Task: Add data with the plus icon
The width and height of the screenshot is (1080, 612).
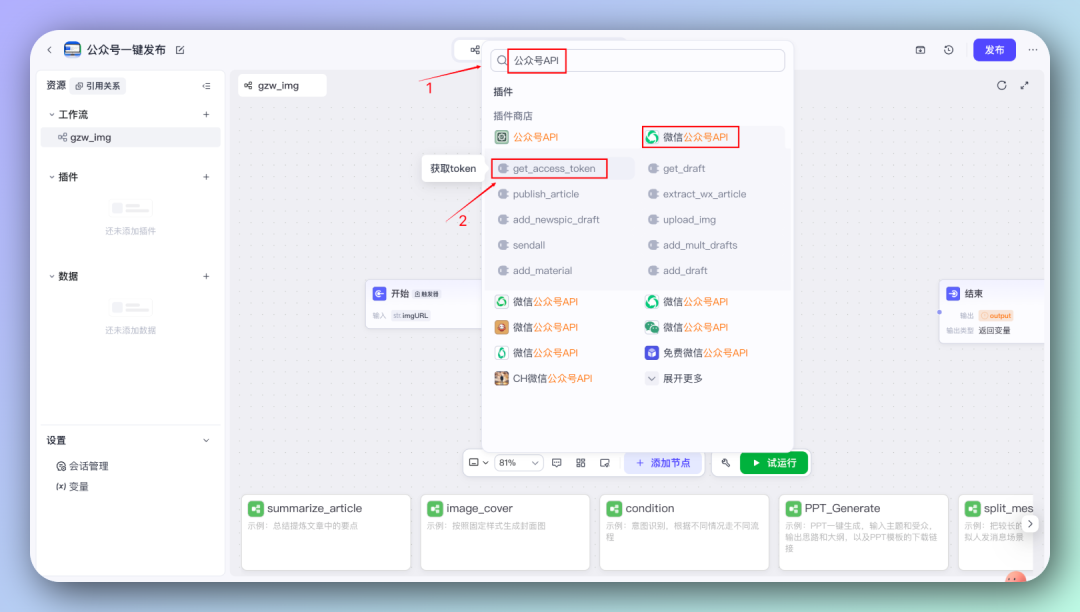Action: click(x=206, y=276)
